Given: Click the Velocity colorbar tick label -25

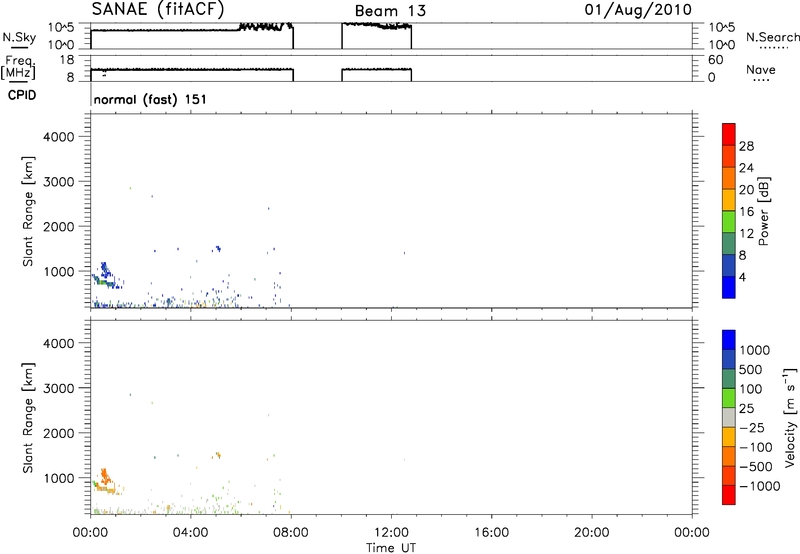Looking at the screenshot, I should pos(752,427).
